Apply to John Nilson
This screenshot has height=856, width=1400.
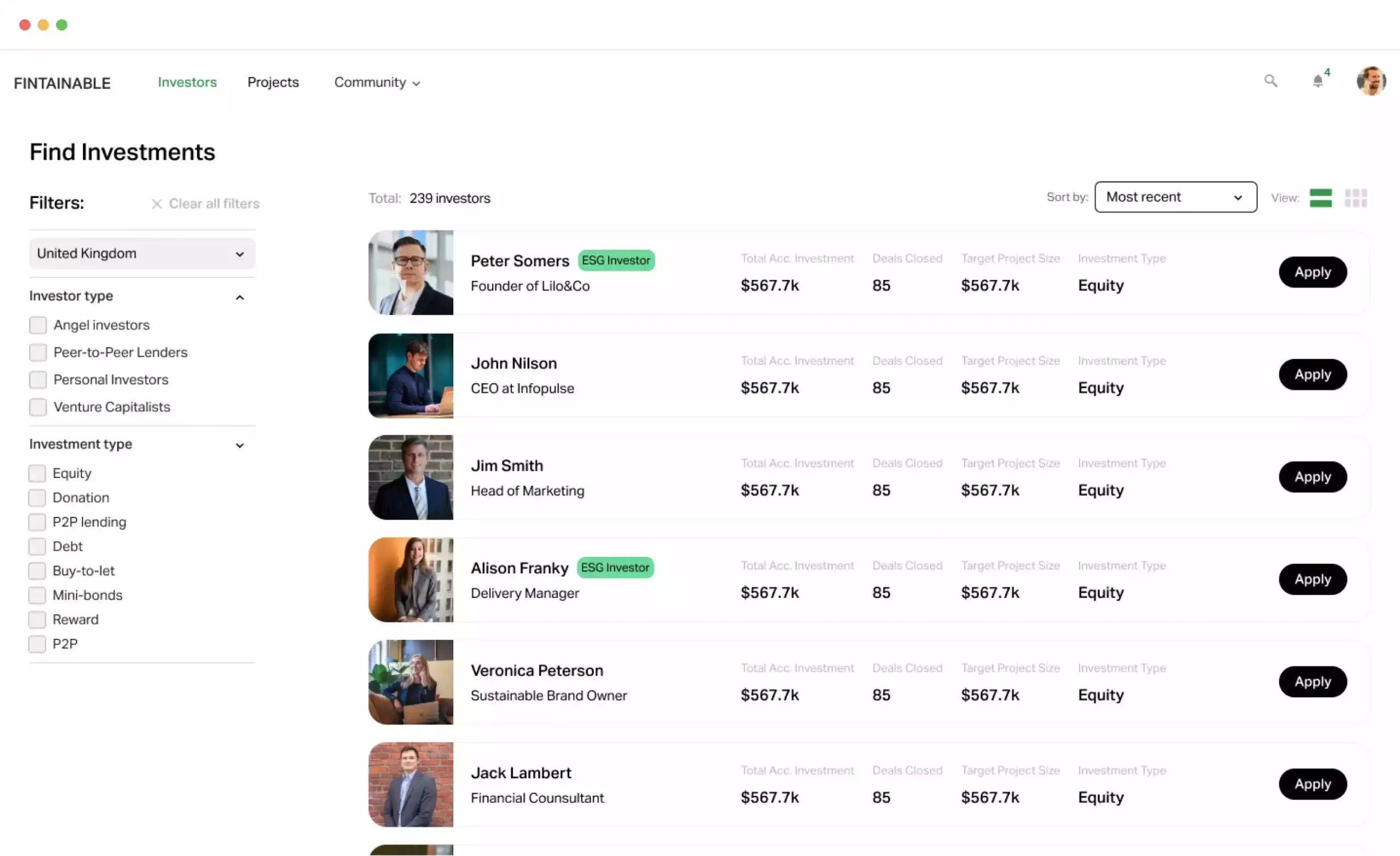1312,375
